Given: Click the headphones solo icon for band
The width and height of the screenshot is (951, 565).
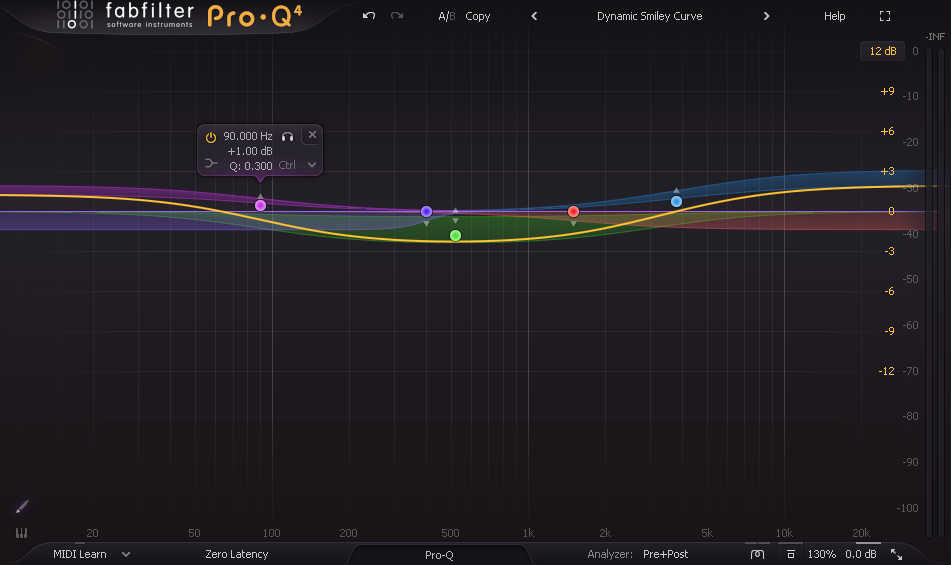Looking at the screenshot, I should pos(287,136).
